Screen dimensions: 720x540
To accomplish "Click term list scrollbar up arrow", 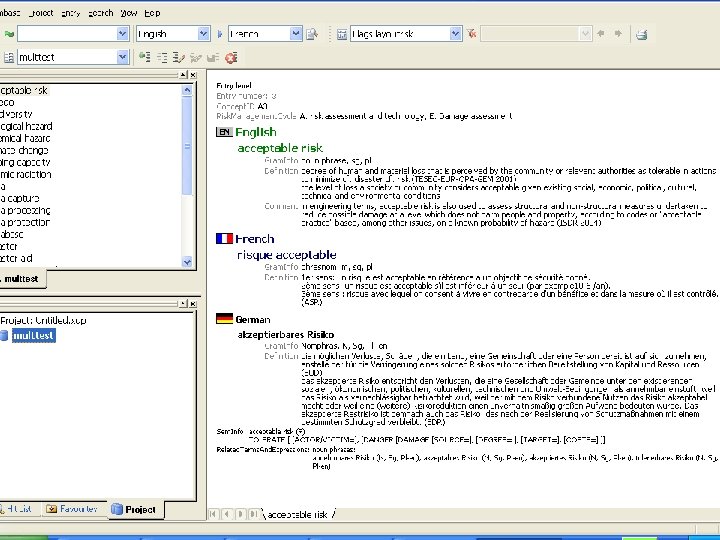I will (187, 90).
